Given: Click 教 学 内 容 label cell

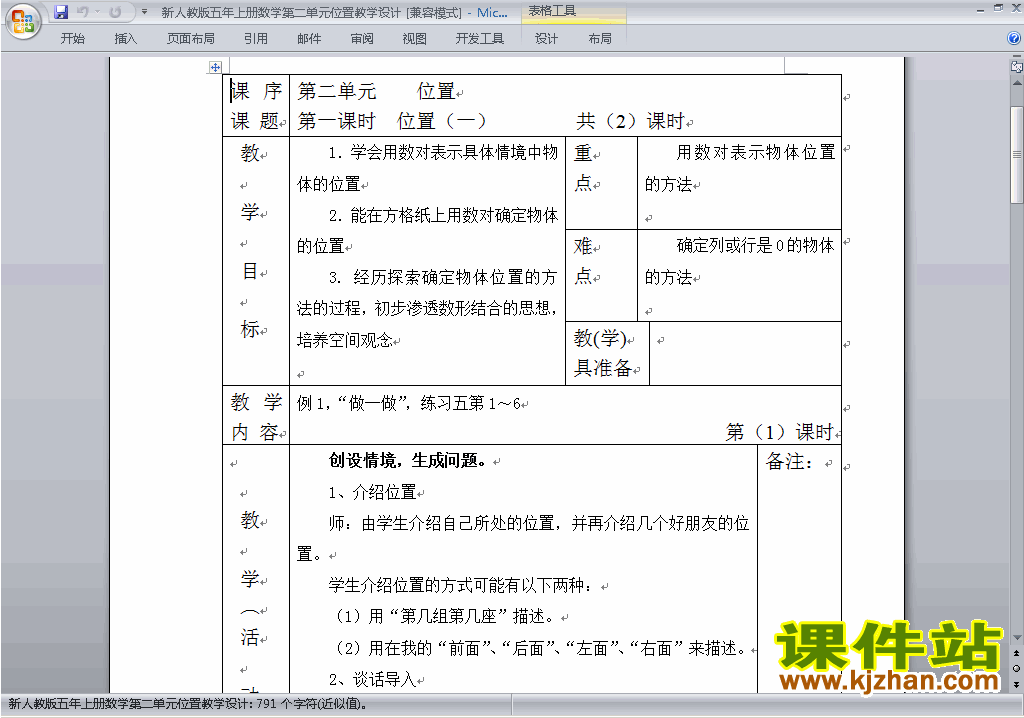Looking at the screenshot, I should [256, 416].
